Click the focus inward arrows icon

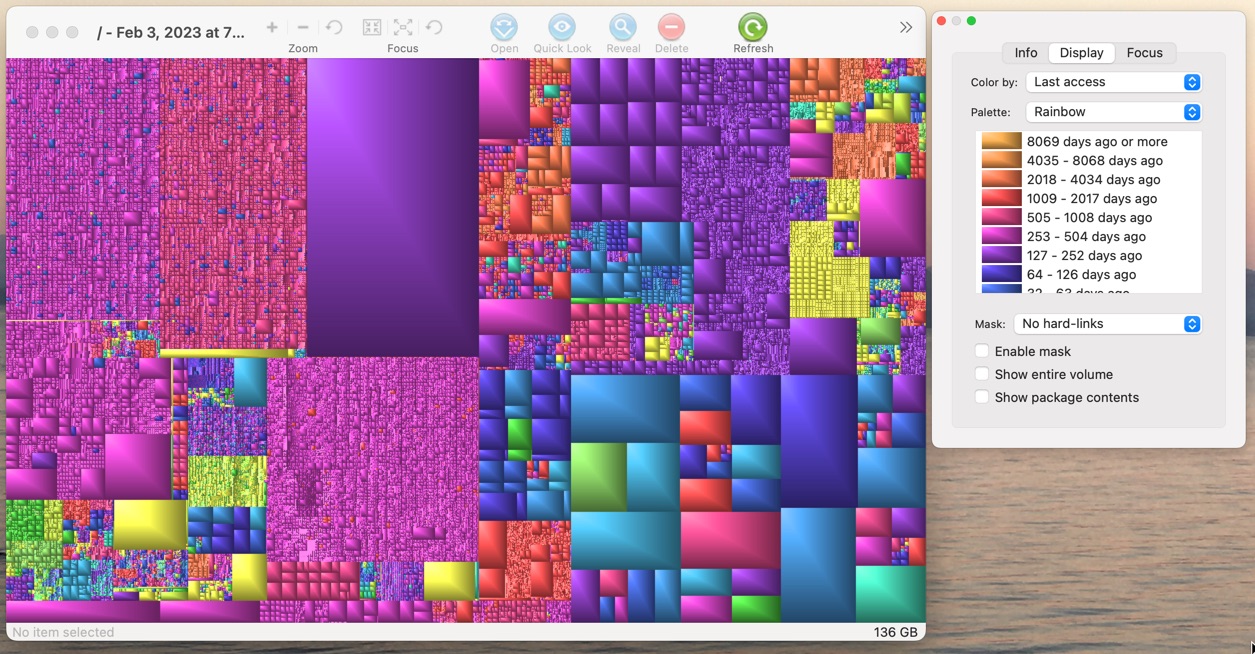[372, 28]
